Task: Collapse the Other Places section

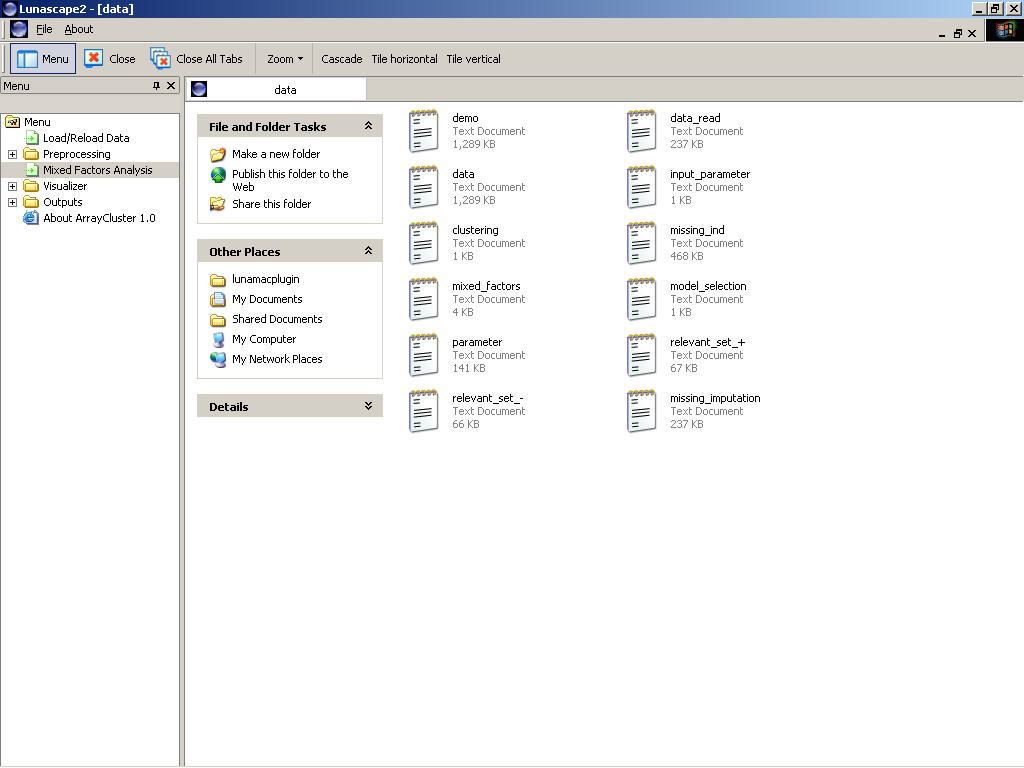Action: [x=368, y=251]
